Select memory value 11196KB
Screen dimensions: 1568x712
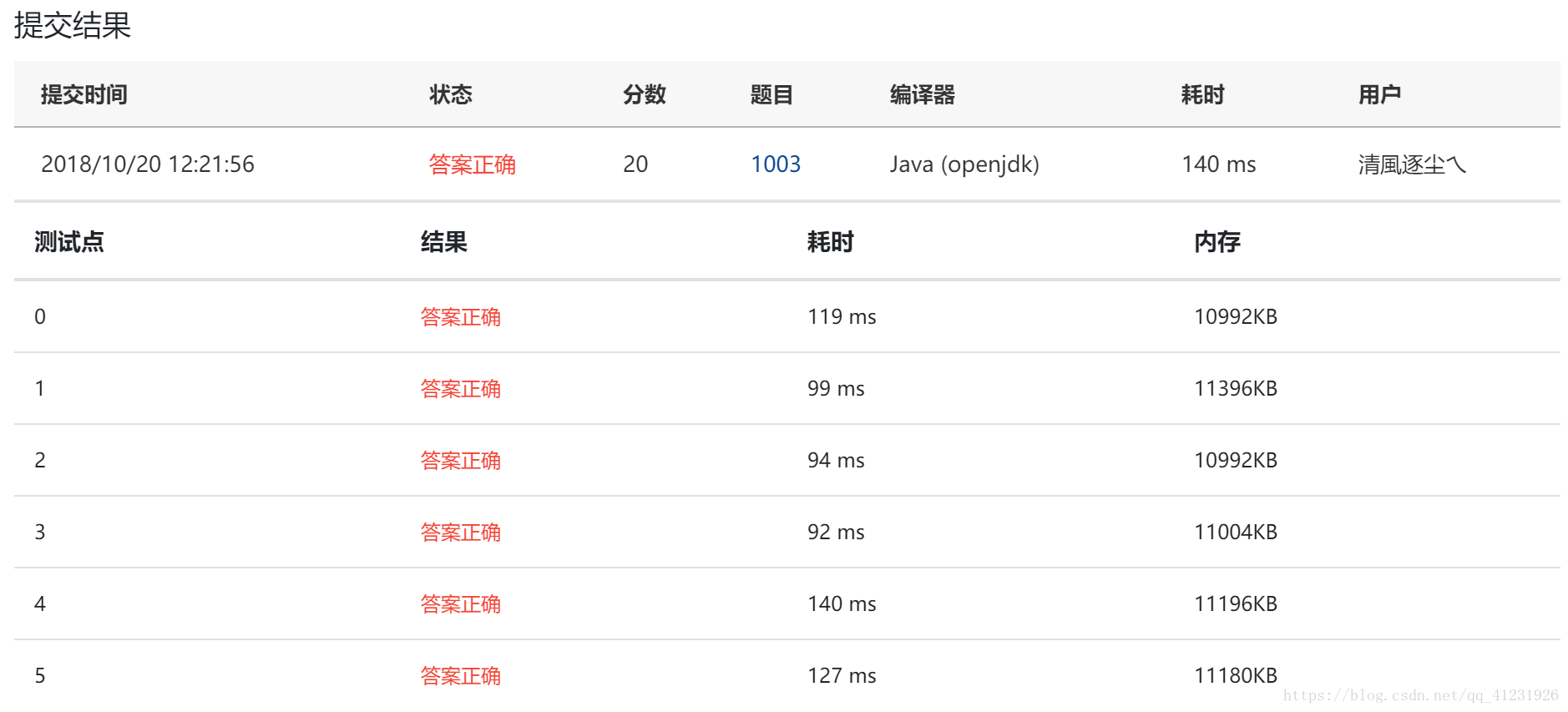(x=1236, y=604)
